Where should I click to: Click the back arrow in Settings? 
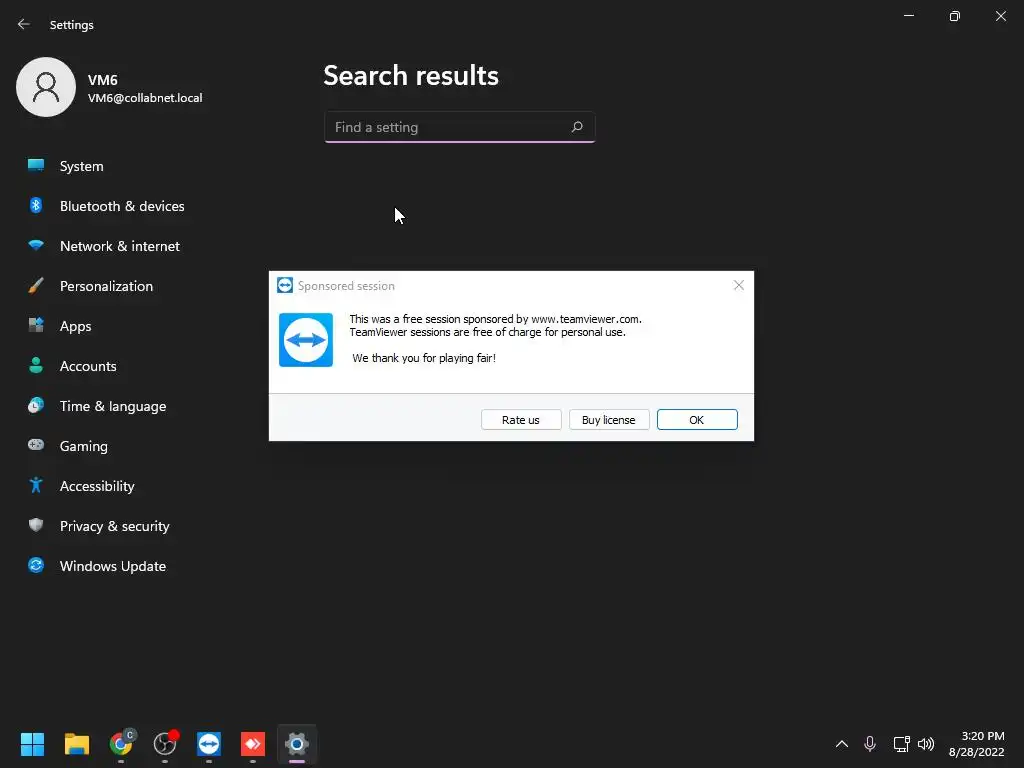[24, 24]
